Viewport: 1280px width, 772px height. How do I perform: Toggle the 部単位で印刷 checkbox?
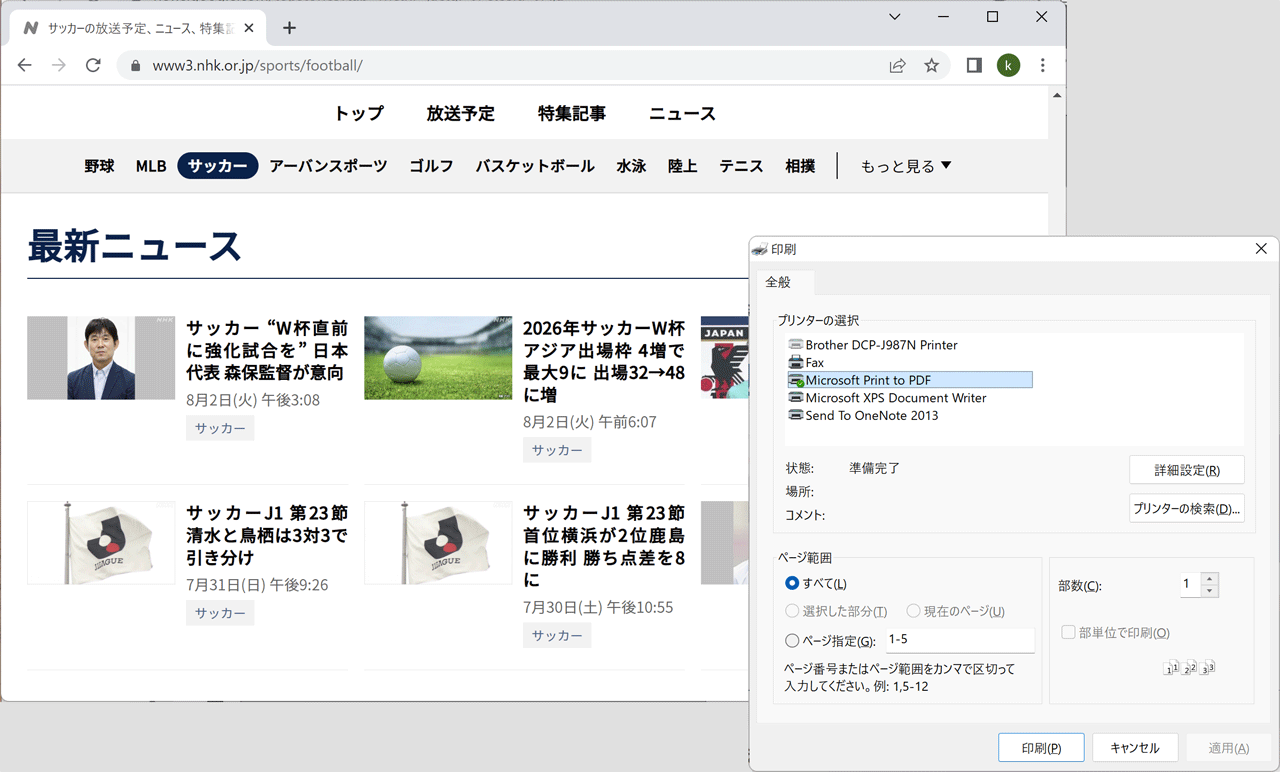click(1068, 633)
